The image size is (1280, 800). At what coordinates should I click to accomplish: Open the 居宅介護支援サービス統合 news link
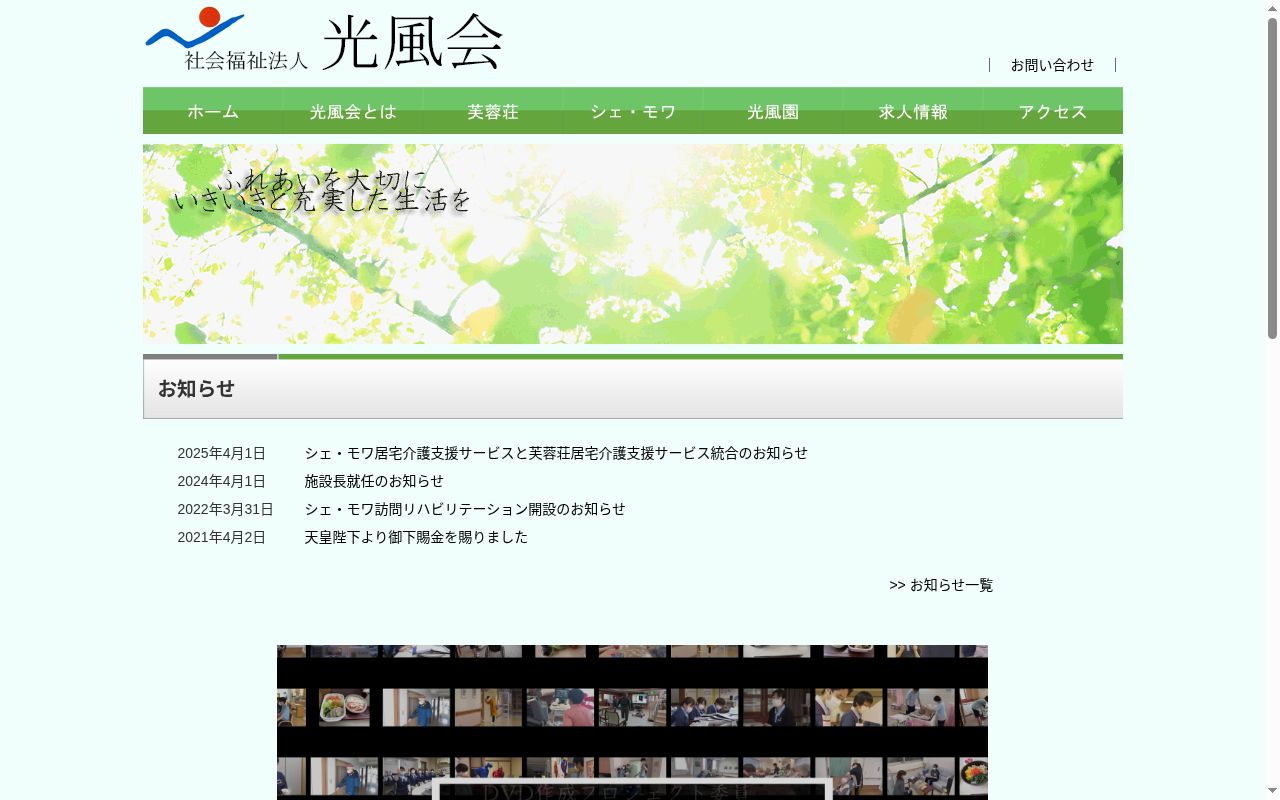click(x=556, y=453)
